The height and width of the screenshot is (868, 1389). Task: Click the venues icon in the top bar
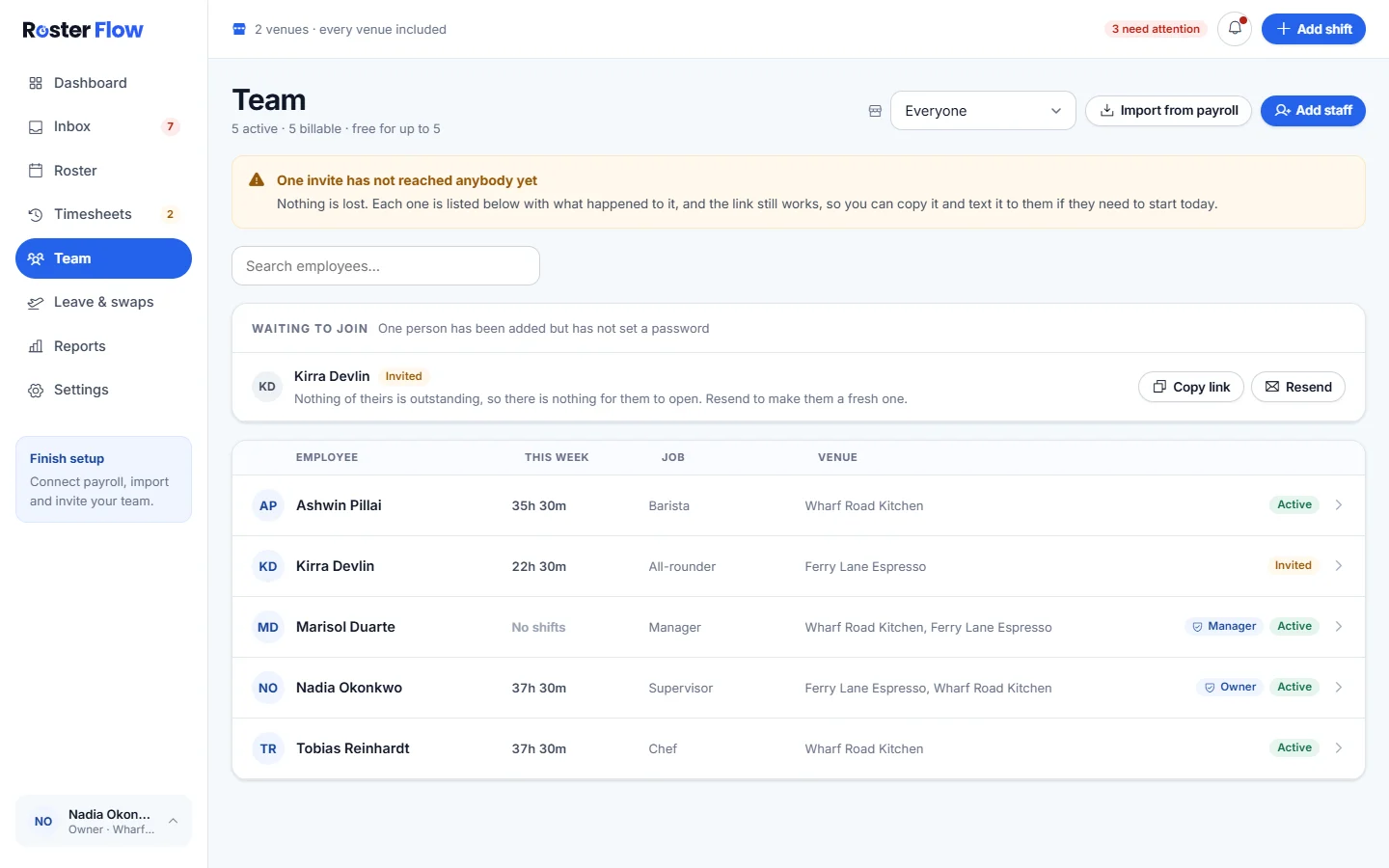(239, 29)
